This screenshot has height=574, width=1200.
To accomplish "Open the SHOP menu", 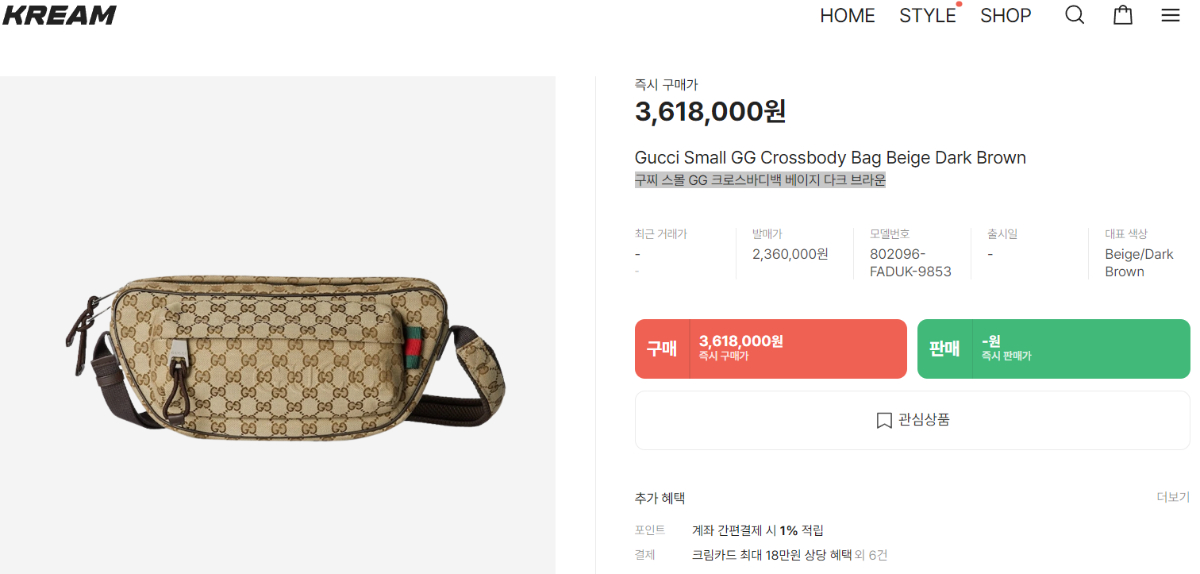I will (x=1005, y=16).
